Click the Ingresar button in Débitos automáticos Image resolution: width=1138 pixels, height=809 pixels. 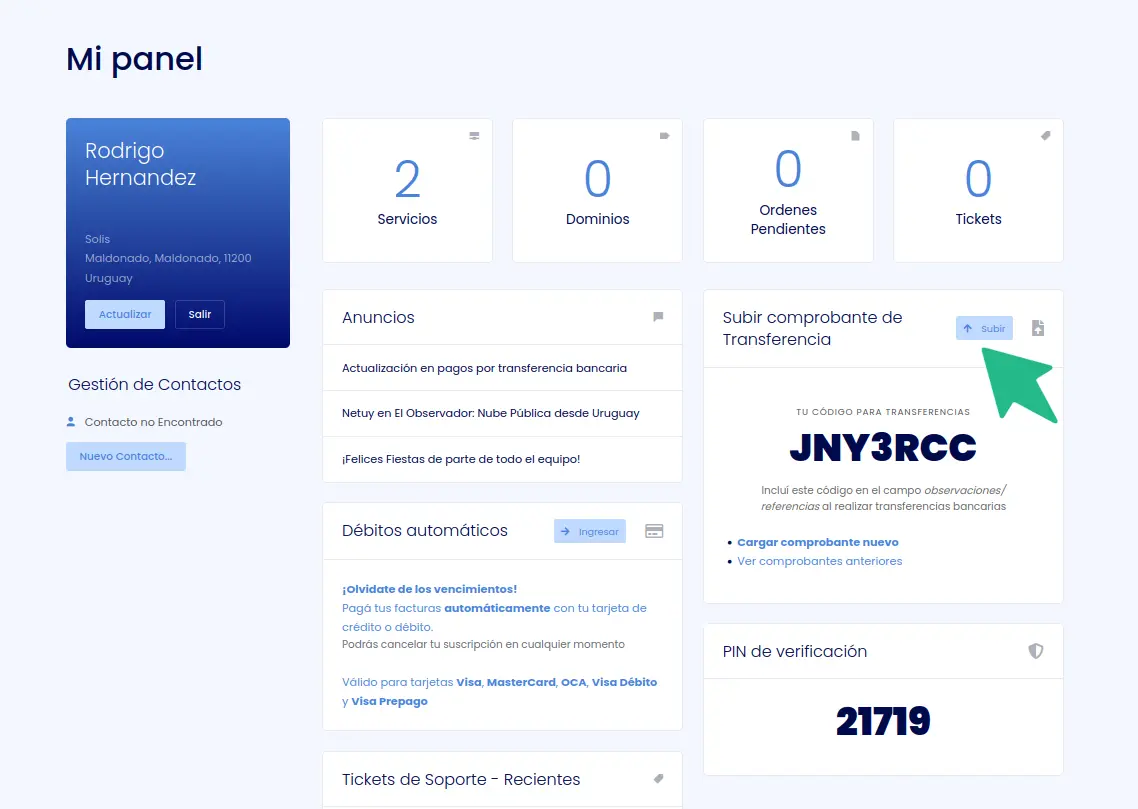tap(589, 531)
